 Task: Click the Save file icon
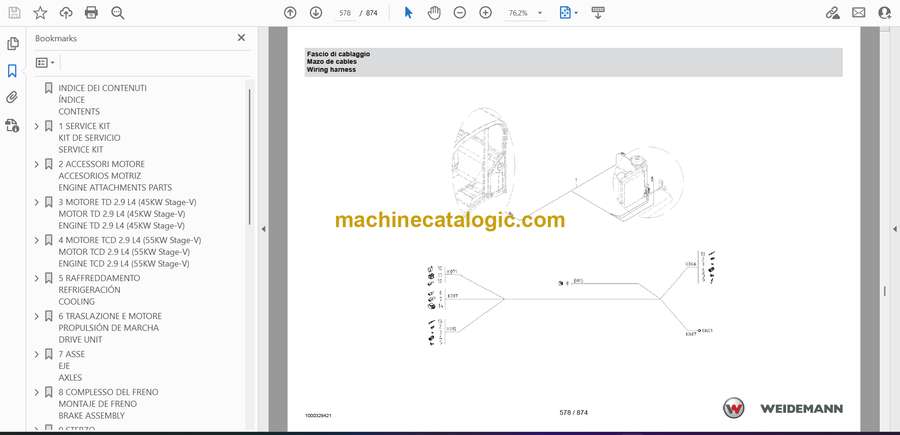[x=13, y=13]
